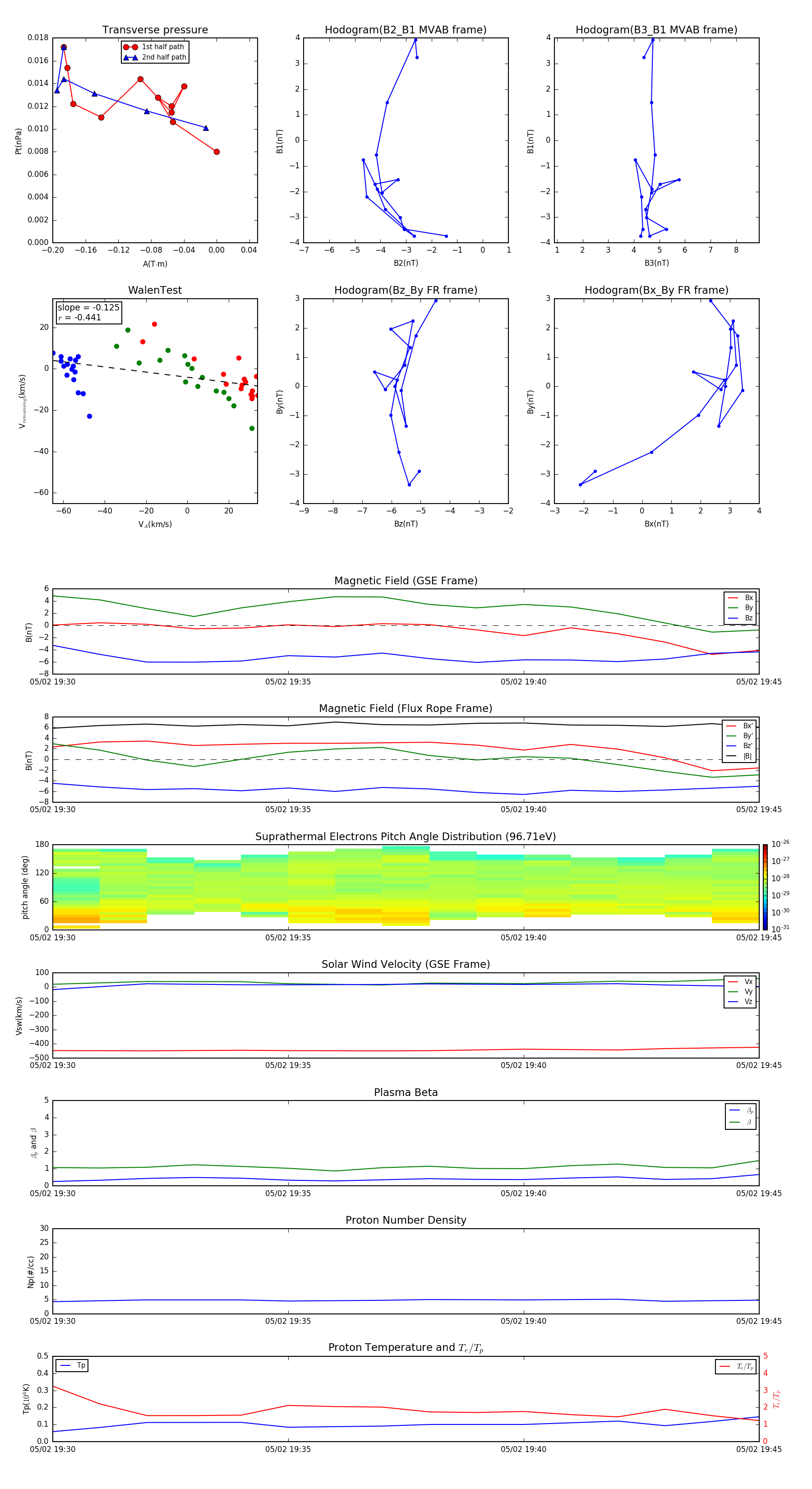Click the 'Bx(nT)' x-axis label

[656, 524]
